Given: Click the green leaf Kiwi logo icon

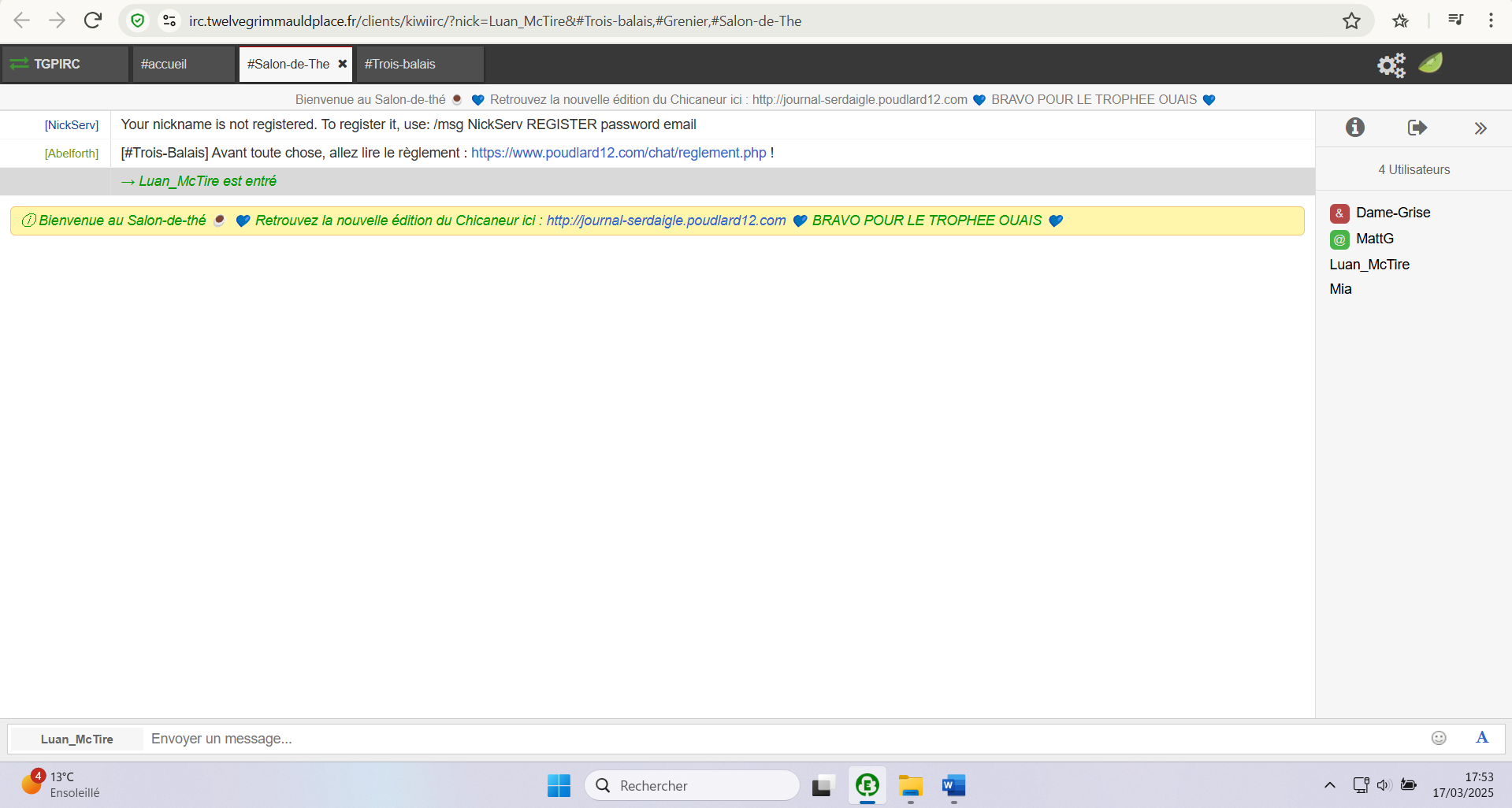Looking at the screenshot, I should click(x=1430, y=63).
